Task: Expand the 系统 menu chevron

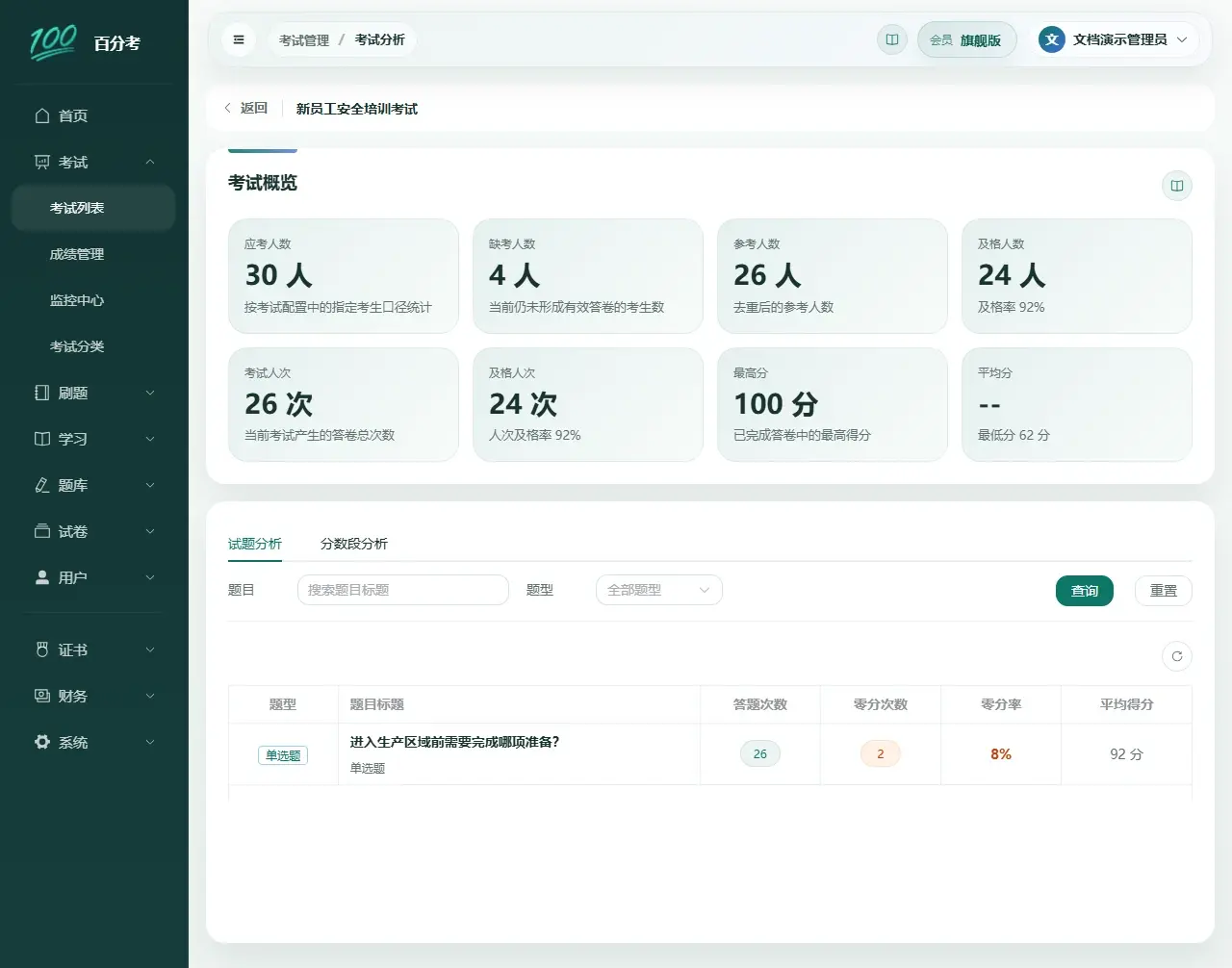Action: pyautogui.click(x=150, y=742)
